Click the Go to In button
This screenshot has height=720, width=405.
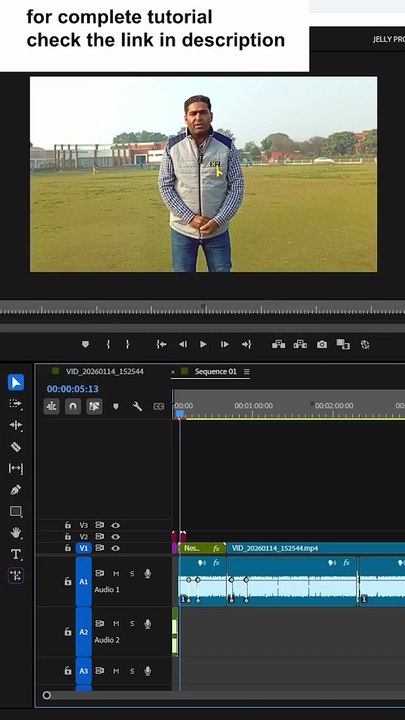(161, 344)
